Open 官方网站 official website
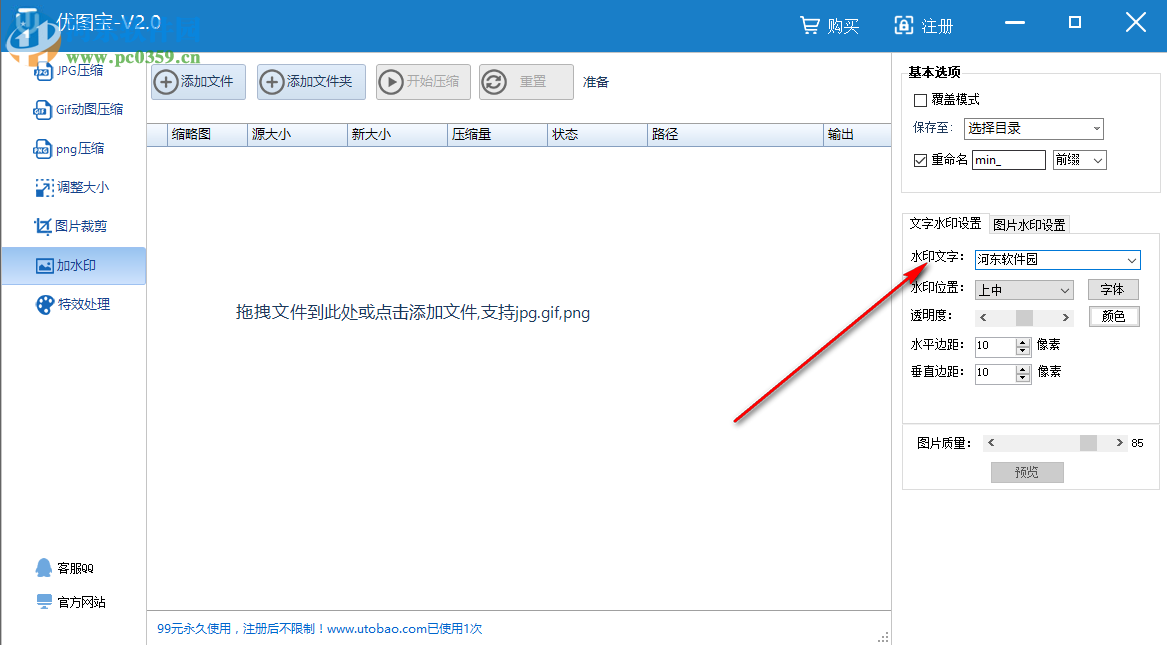Screen dimensions: 1167x645 (71, 602)
